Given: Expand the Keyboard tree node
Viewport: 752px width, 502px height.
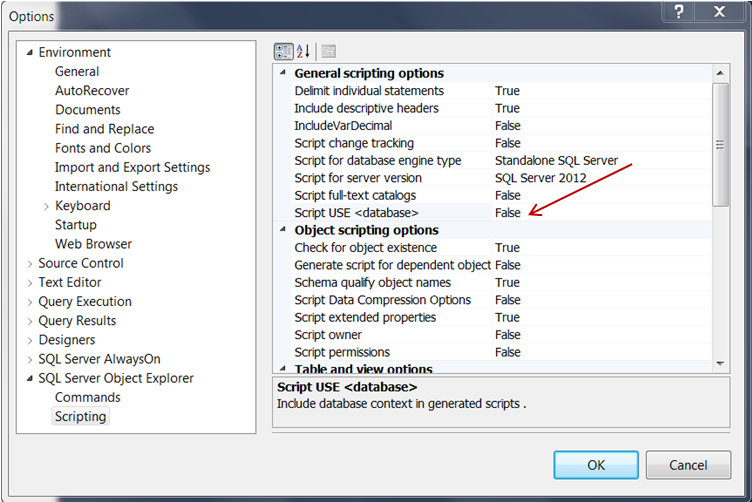Looking at the screenshot, I should point(46,206).
